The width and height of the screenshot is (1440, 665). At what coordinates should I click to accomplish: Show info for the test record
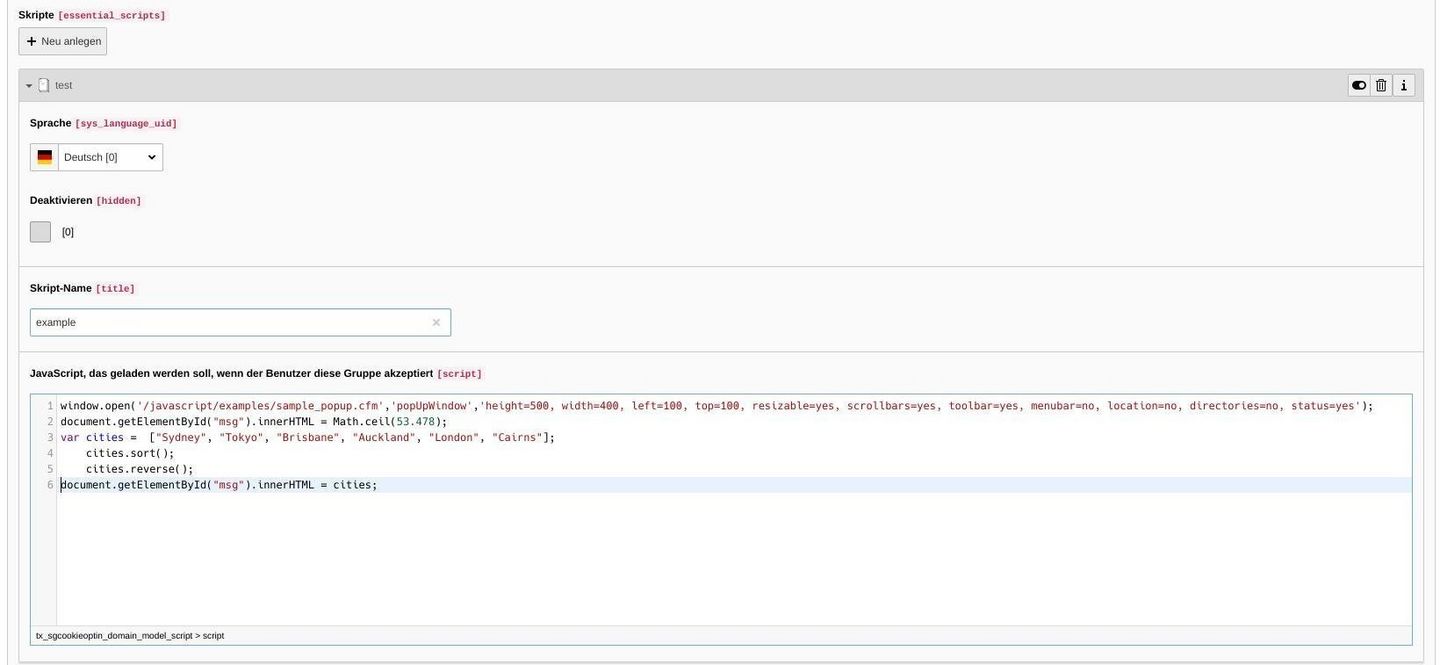pos(1404,85)
